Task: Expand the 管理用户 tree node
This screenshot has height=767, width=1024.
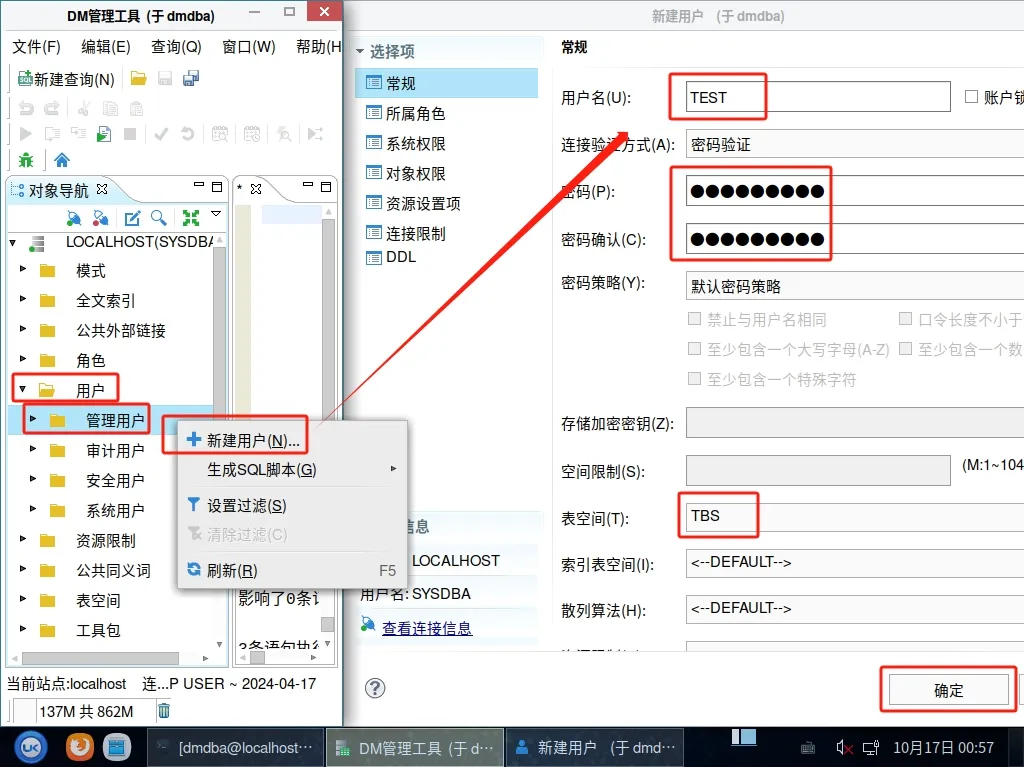Action: click(34, 420)
